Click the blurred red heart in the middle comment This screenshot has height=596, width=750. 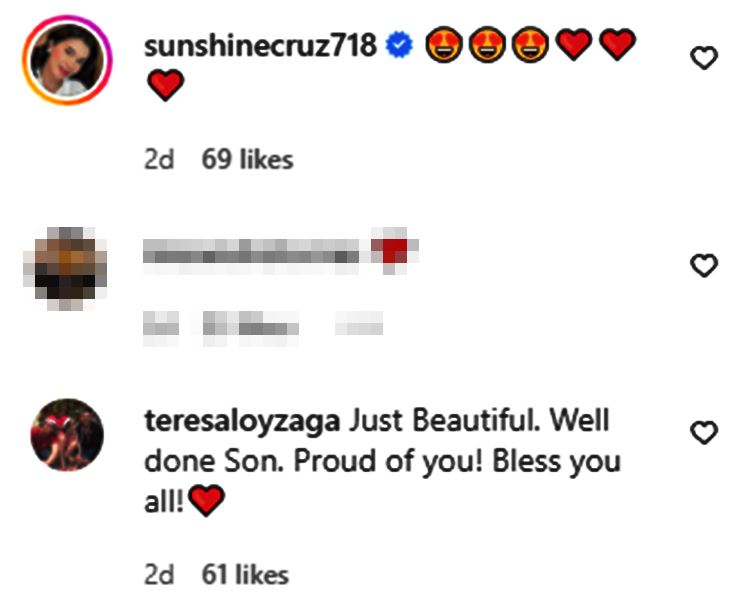[x=393, y=250]
